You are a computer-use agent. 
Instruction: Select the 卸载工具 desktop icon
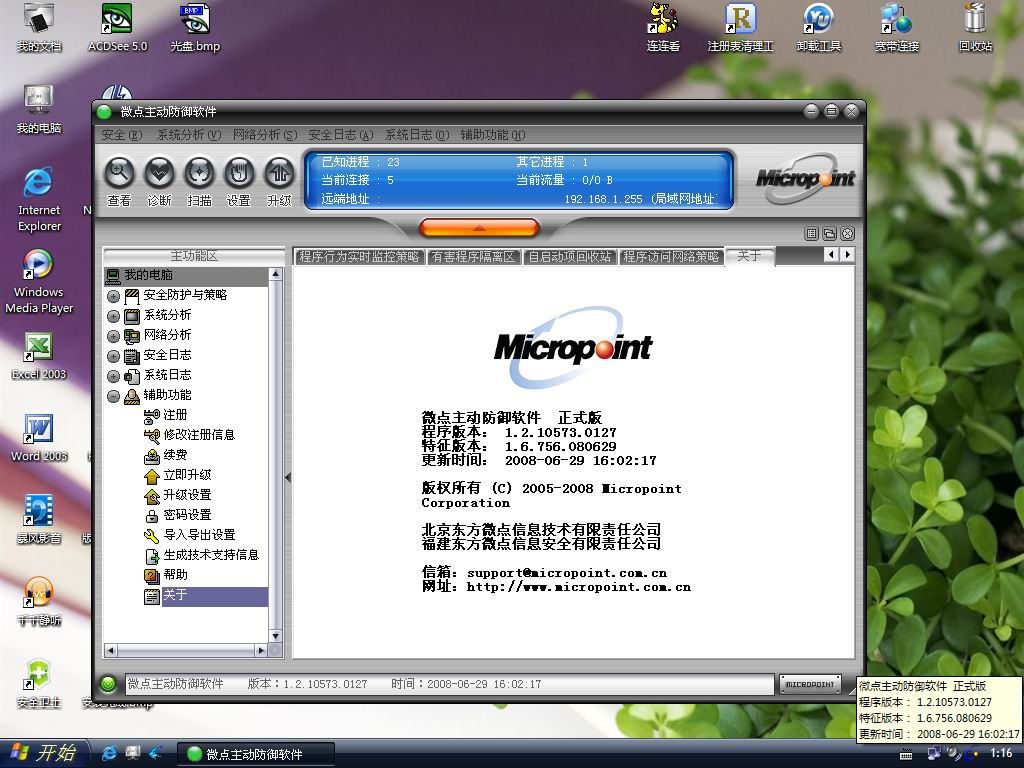point(819,28)
